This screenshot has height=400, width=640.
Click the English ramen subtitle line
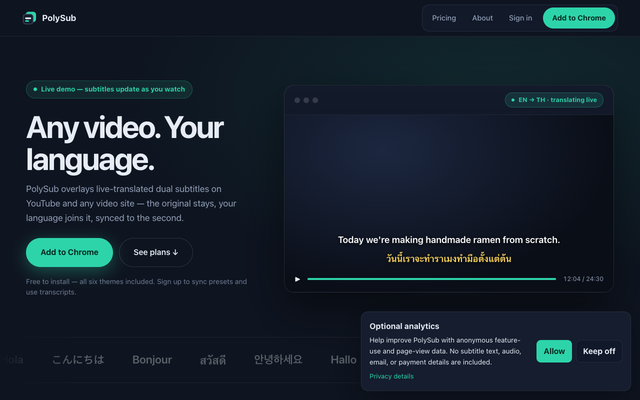449,240
